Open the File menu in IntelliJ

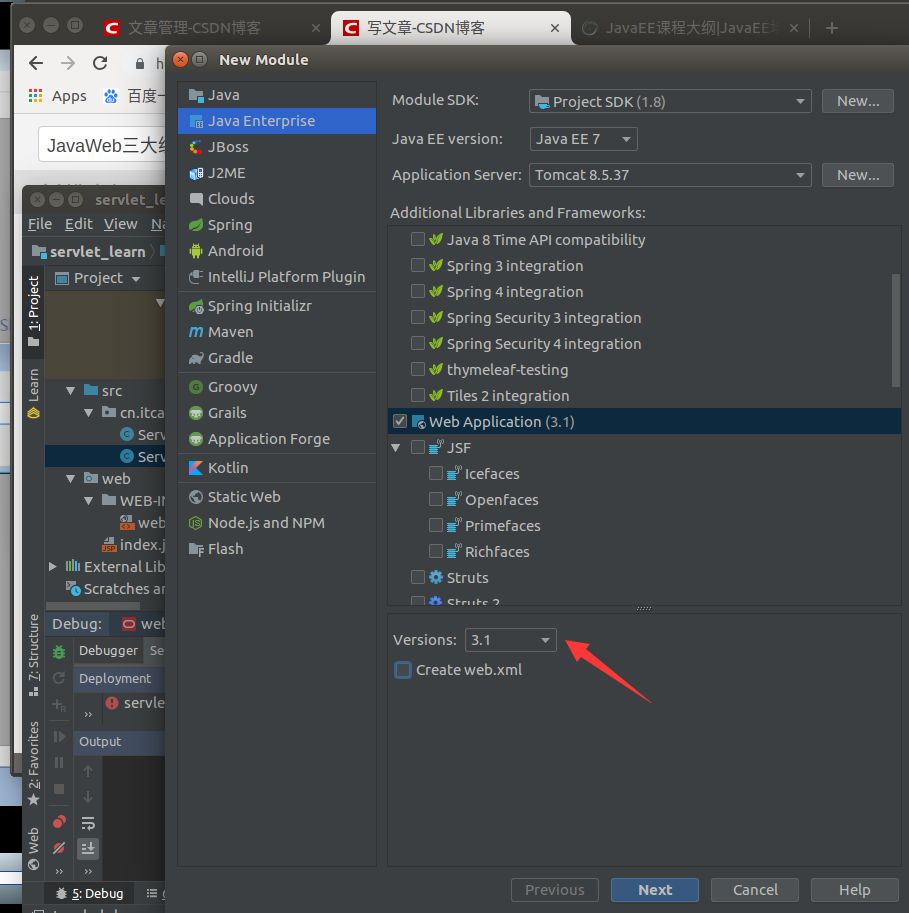(40, 224)
